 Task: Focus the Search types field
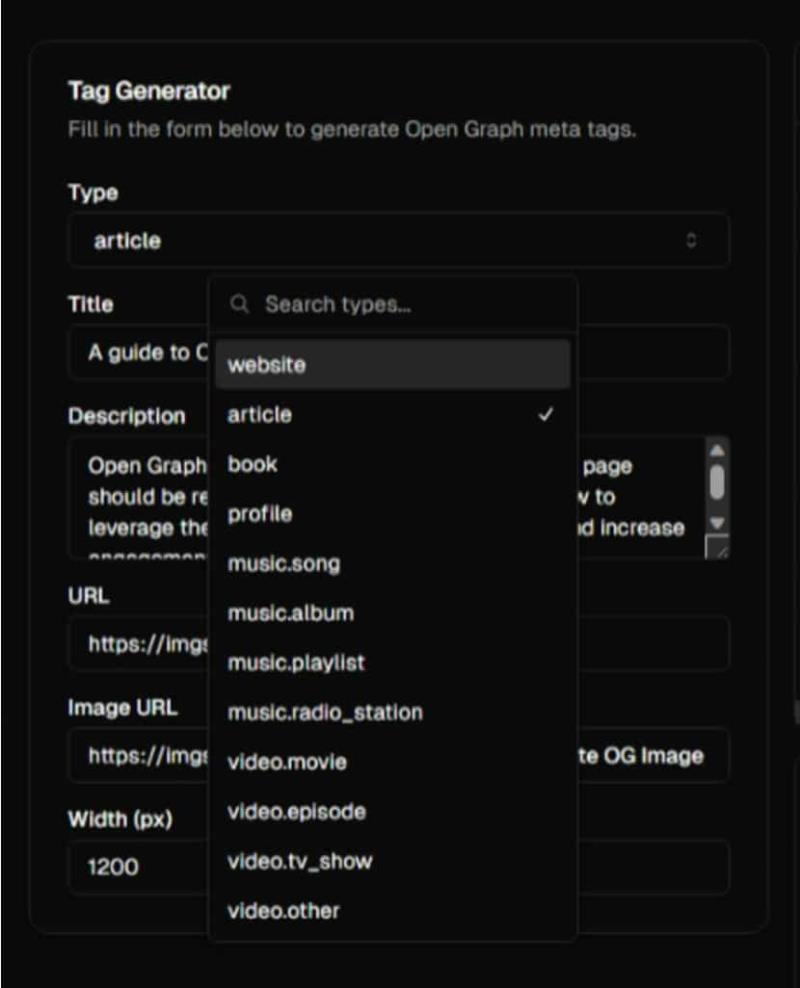(394, 305)
